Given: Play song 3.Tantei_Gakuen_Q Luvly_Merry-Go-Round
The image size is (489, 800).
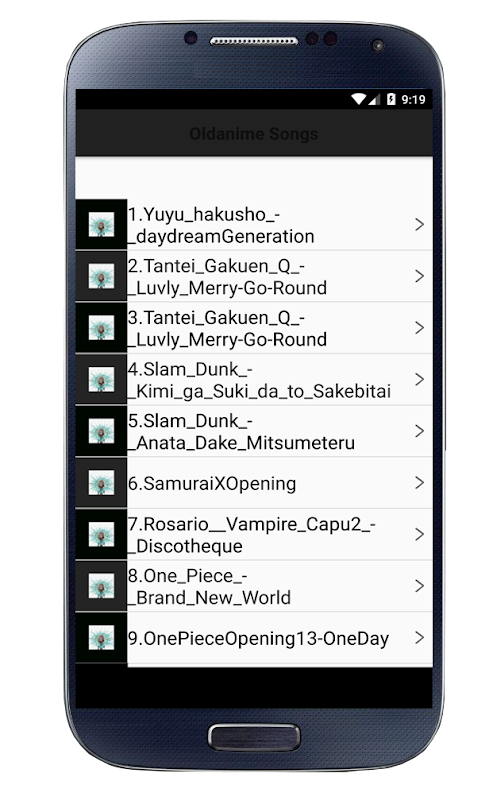Looking at the screenshot, I should [x=227, y=328].
